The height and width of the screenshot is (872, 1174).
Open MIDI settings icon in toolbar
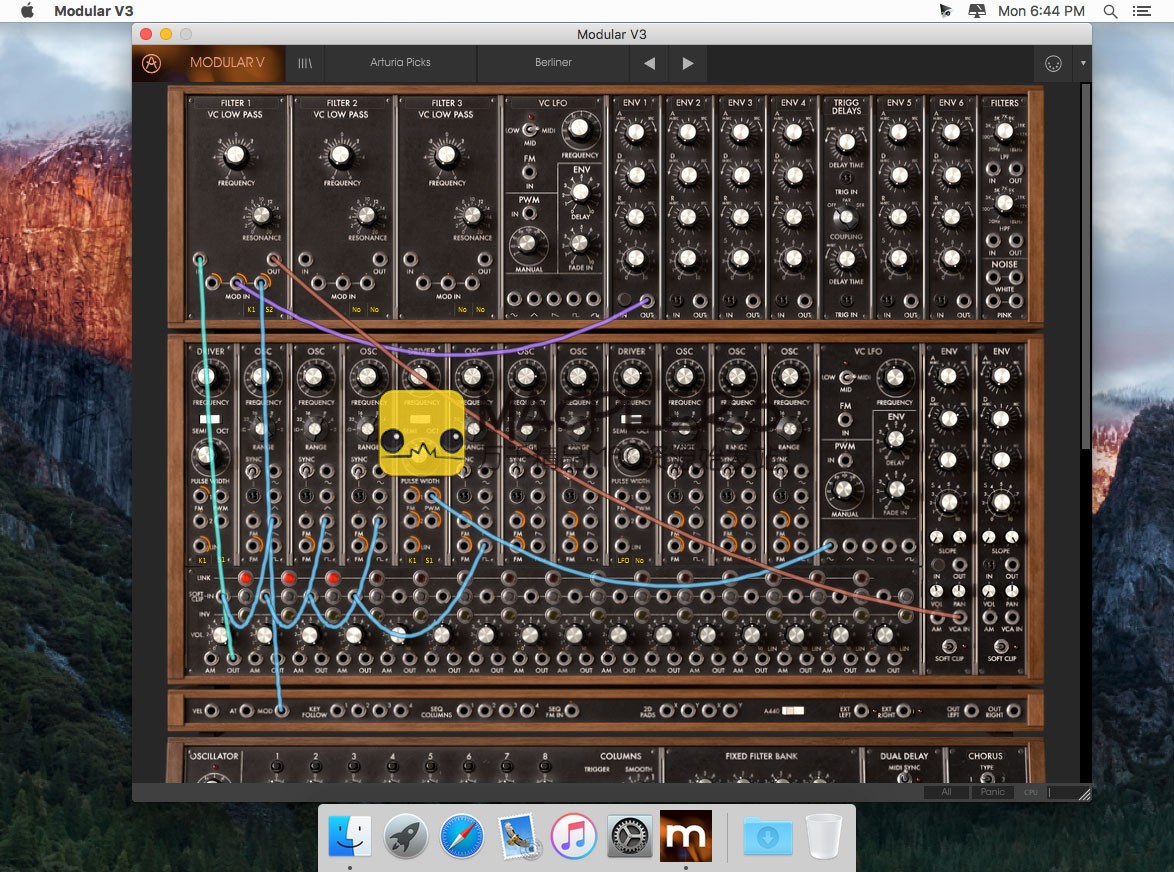point(1052,63)
